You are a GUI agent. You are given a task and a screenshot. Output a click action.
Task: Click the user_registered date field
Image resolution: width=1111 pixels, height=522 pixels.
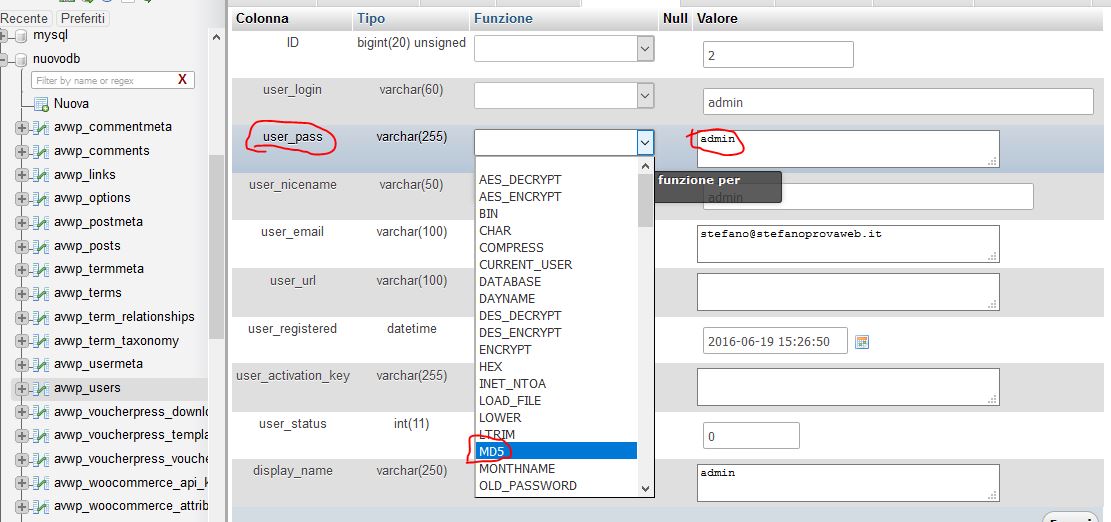click(x=775, y=341)
